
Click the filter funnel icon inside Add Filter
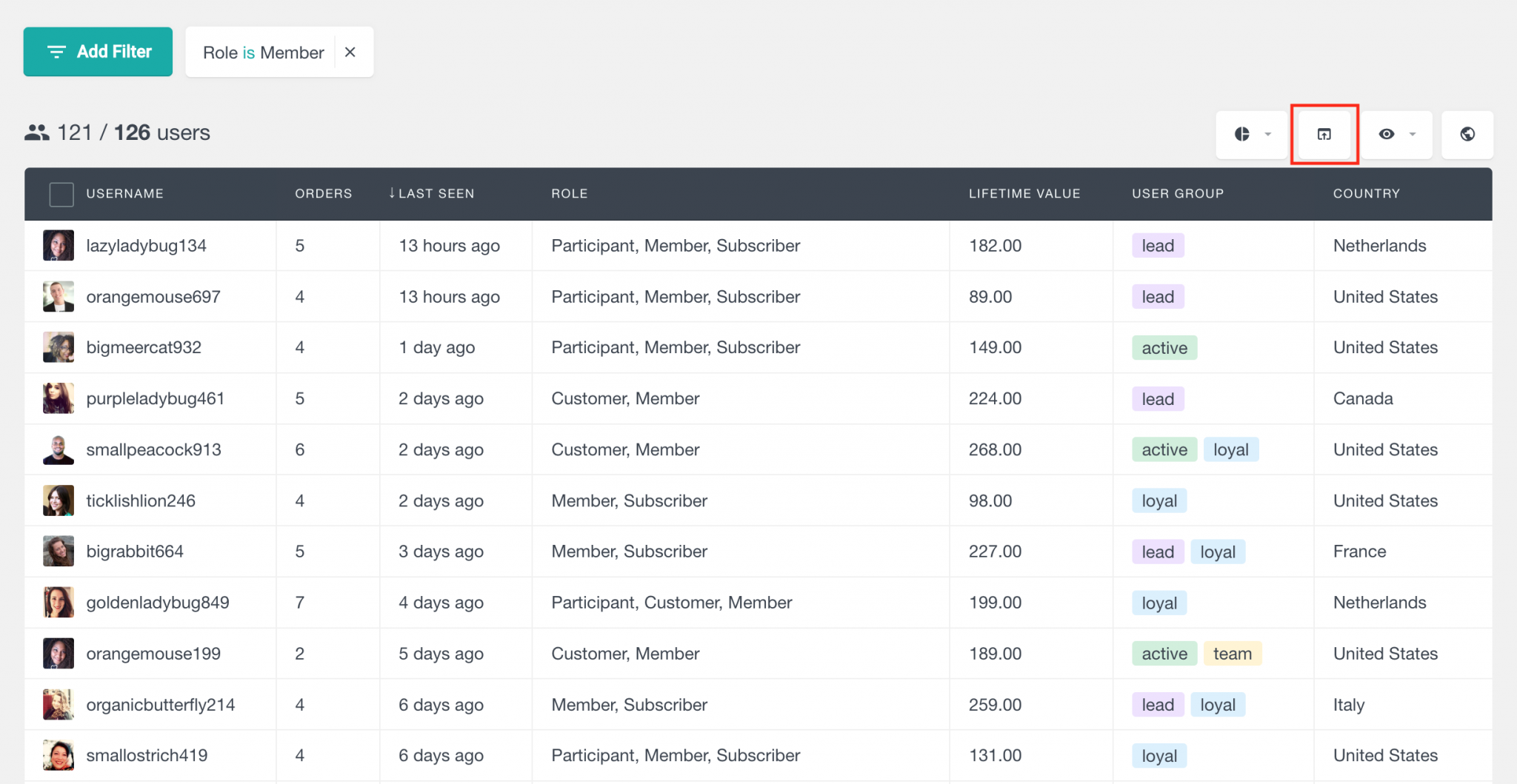click(57, 52)
